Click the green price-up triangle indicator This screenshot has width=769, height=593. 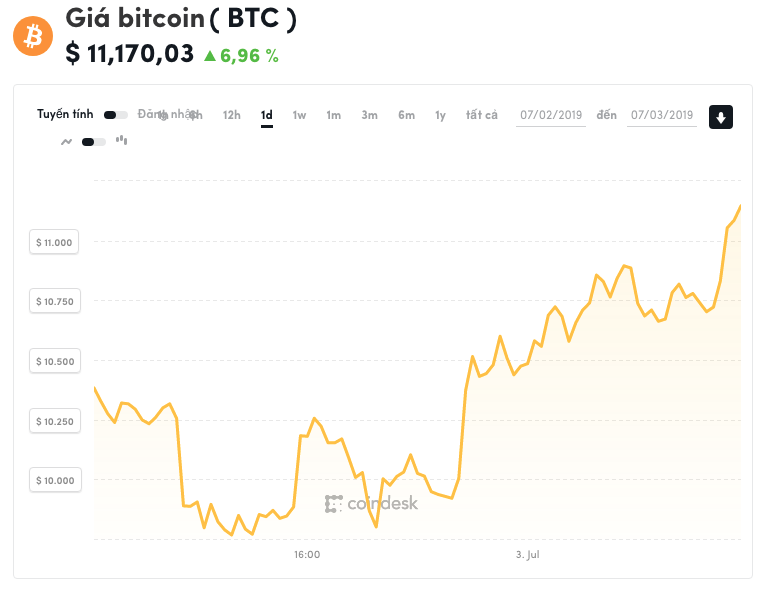pyautogui.click(x=210, y=56)
